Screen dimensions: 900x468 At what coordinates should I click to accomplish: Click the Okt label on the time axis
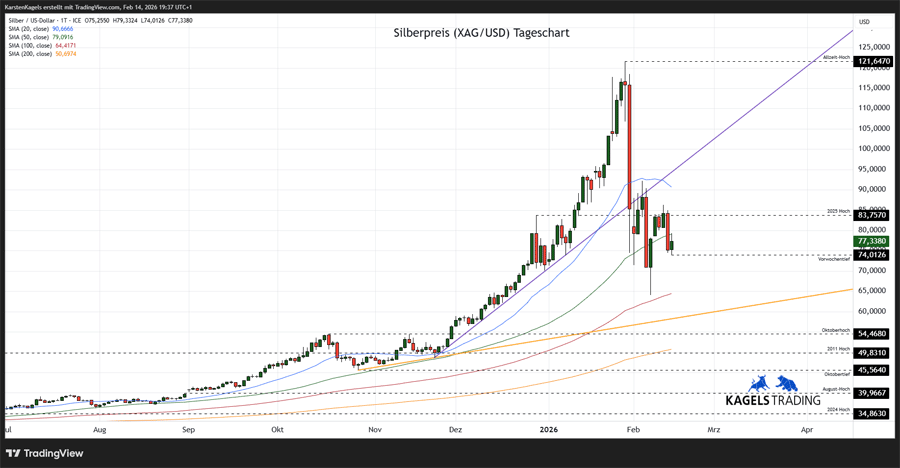277,429
